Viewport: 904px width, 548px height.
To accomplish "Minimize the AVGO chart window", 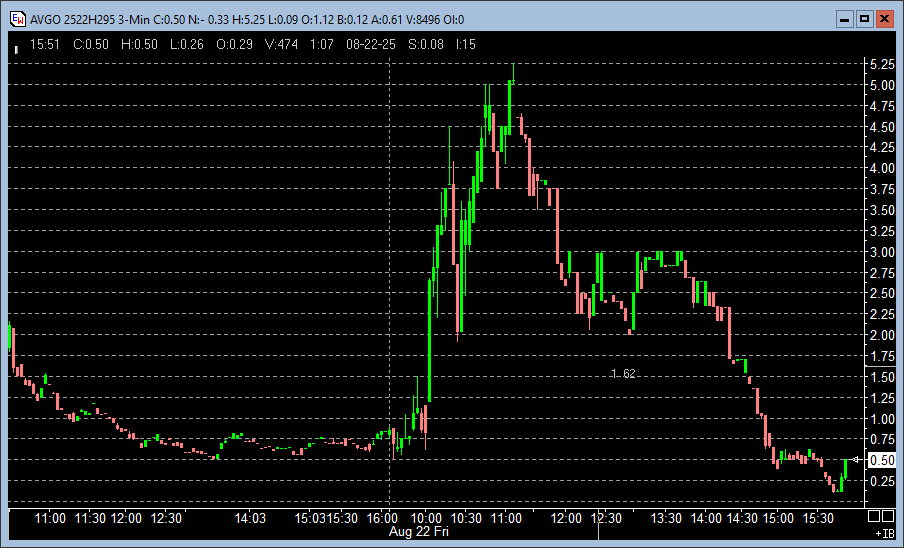I will pos(845,19).
